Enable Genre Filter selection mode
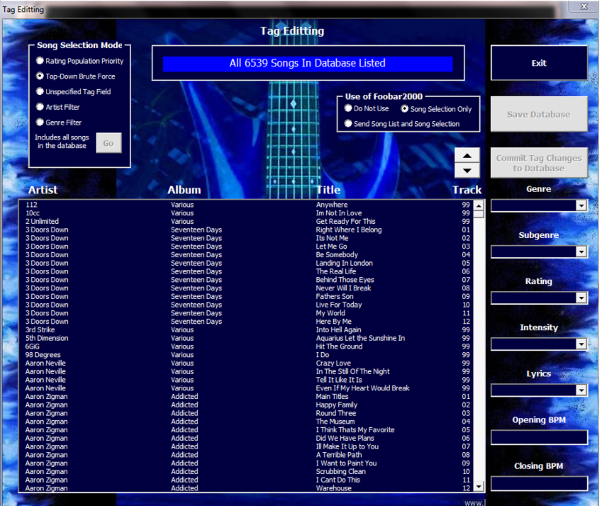 (x=40, y=122)
